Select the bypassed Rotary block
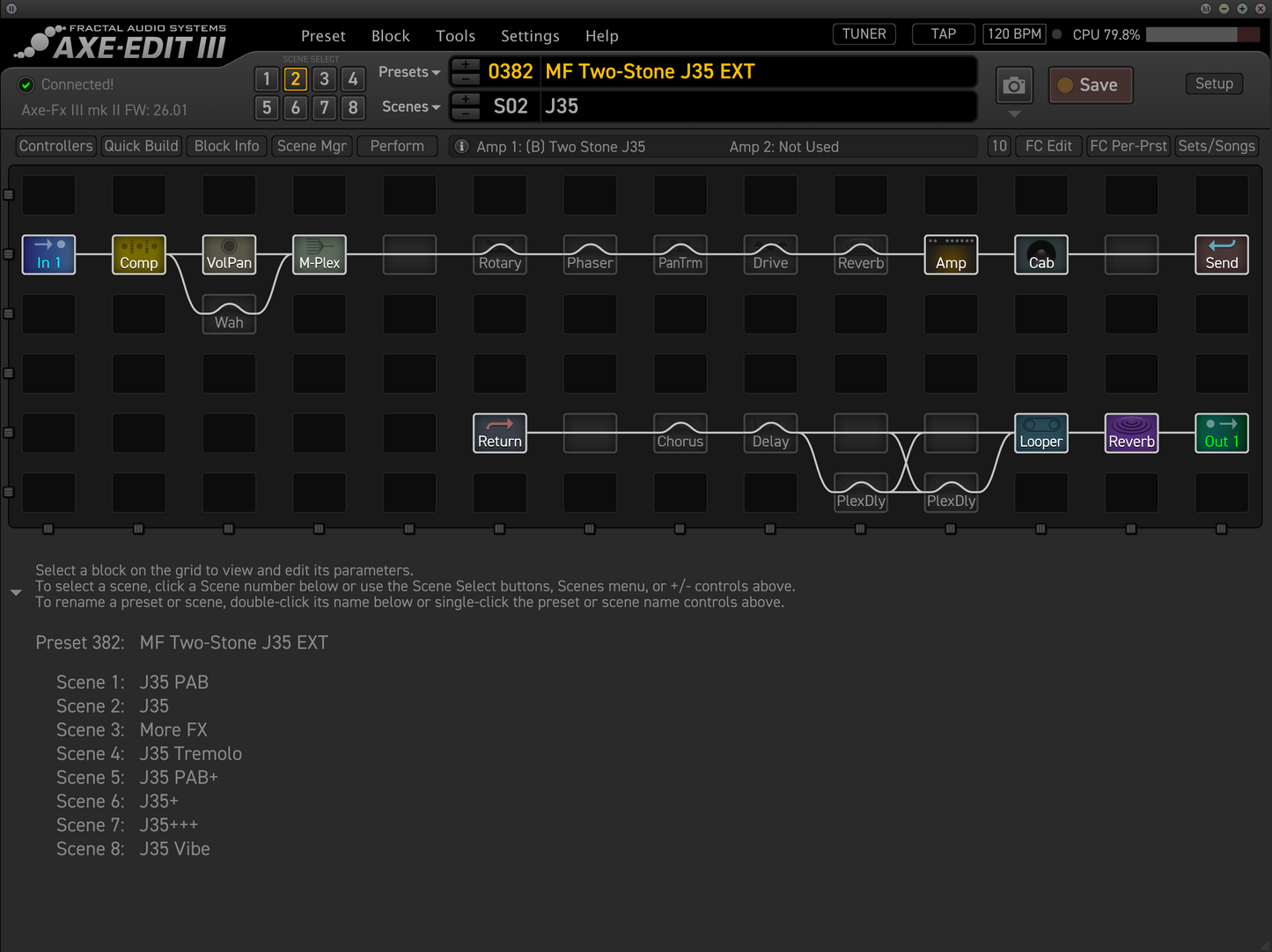 (500, 254)
